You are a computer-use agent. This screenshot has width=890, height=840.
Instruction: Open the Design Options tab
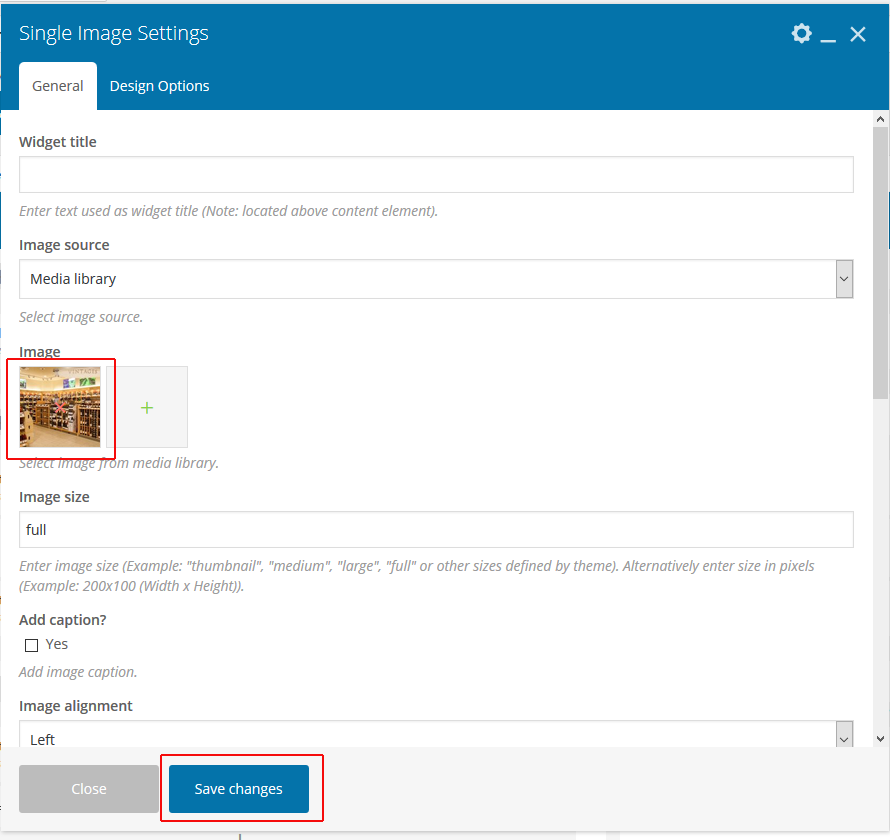[x=160, y=86]
